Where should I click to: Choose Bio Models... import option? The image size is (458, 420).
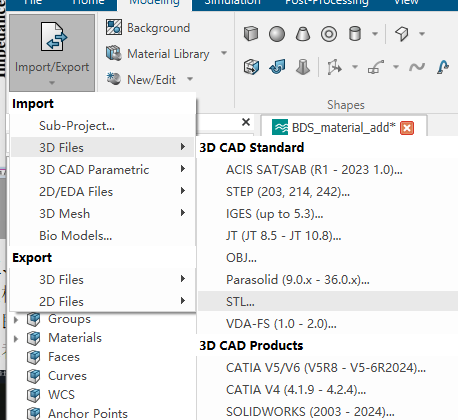point(103,236)
